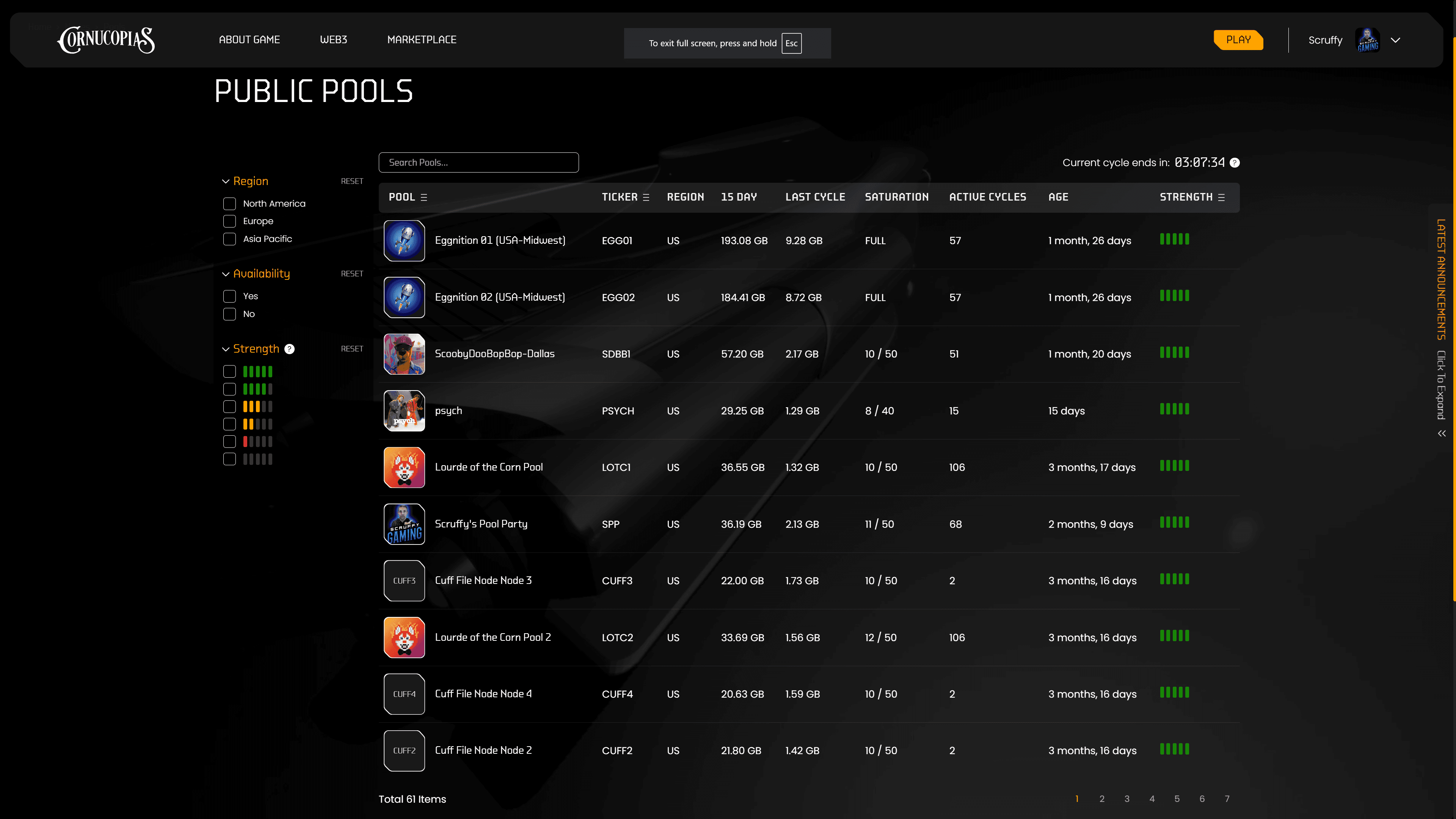Image resolution: width=1456 pixels, height=819 pixels.
Task: Go to page 4
Action: (1152, 799)
